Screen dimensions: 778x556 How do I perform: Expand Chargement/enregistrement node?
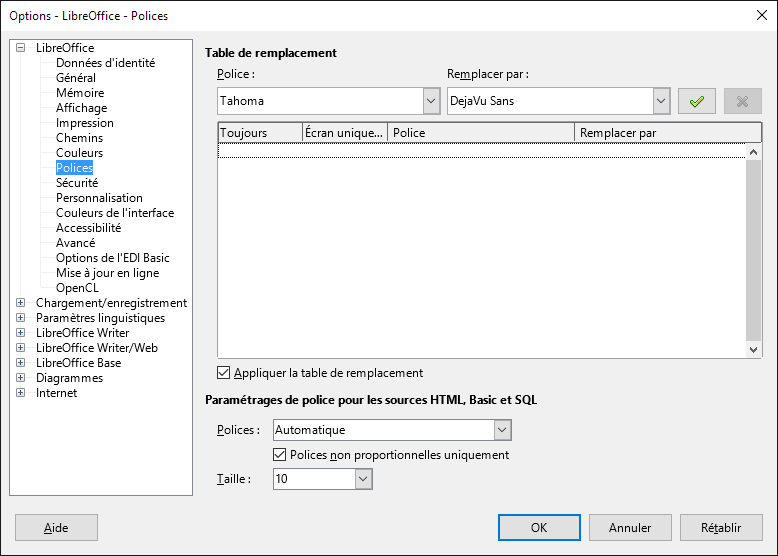click(20, 303)
